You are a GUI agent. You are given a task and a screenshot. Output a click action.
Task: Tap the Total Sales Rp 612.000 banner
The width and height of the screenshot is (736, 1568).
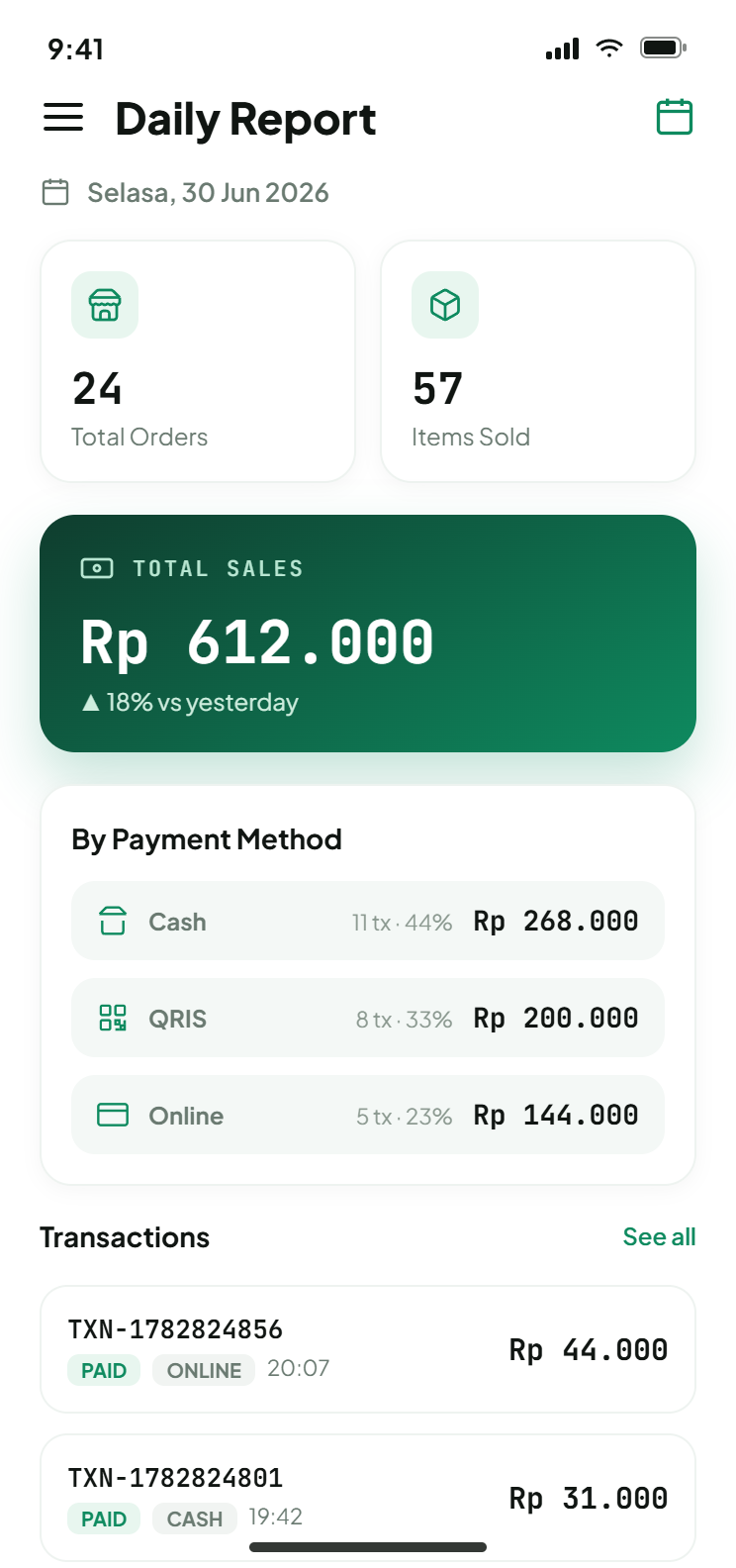tap(368, 634)
